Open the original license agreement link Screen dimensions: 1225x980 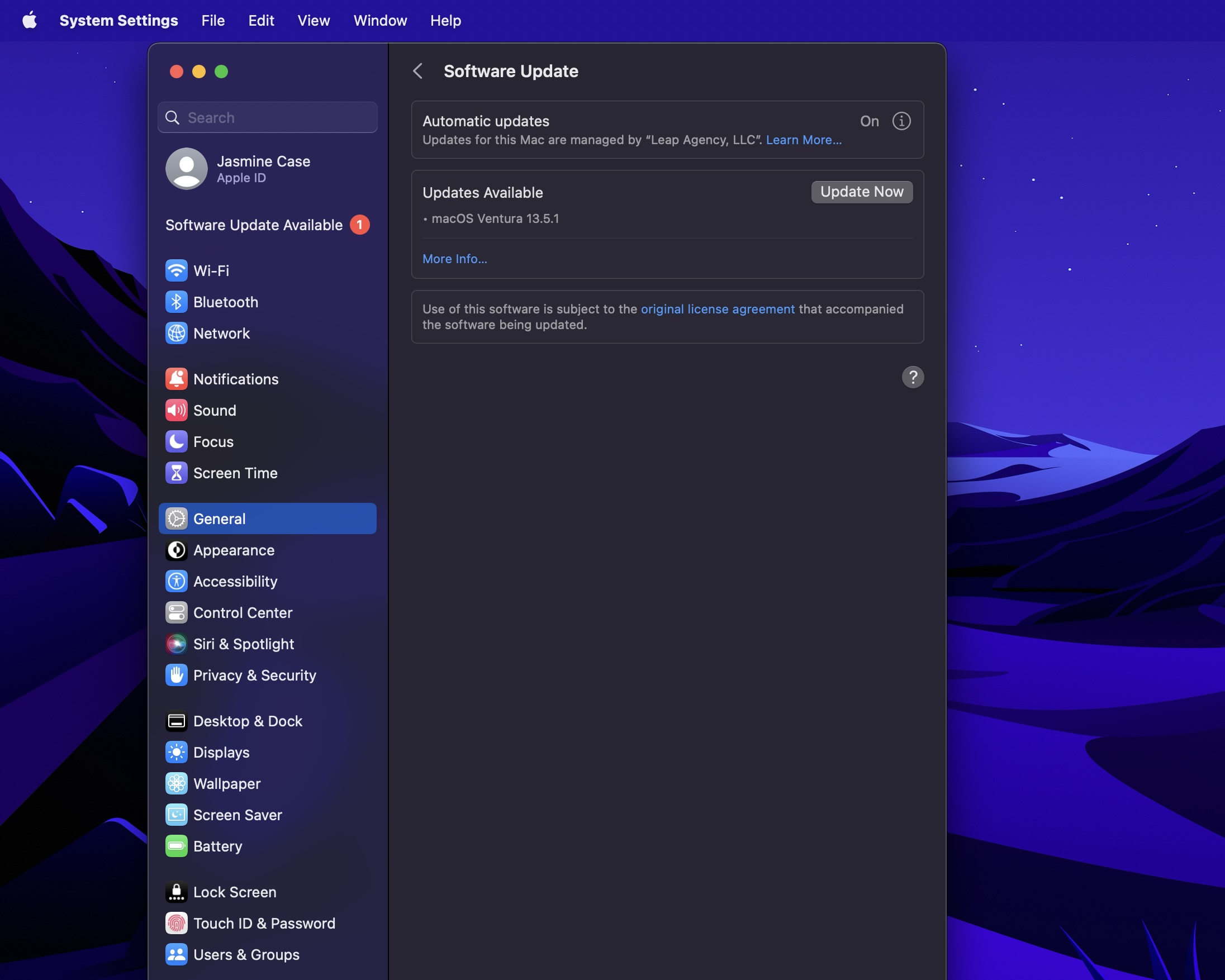718,309
